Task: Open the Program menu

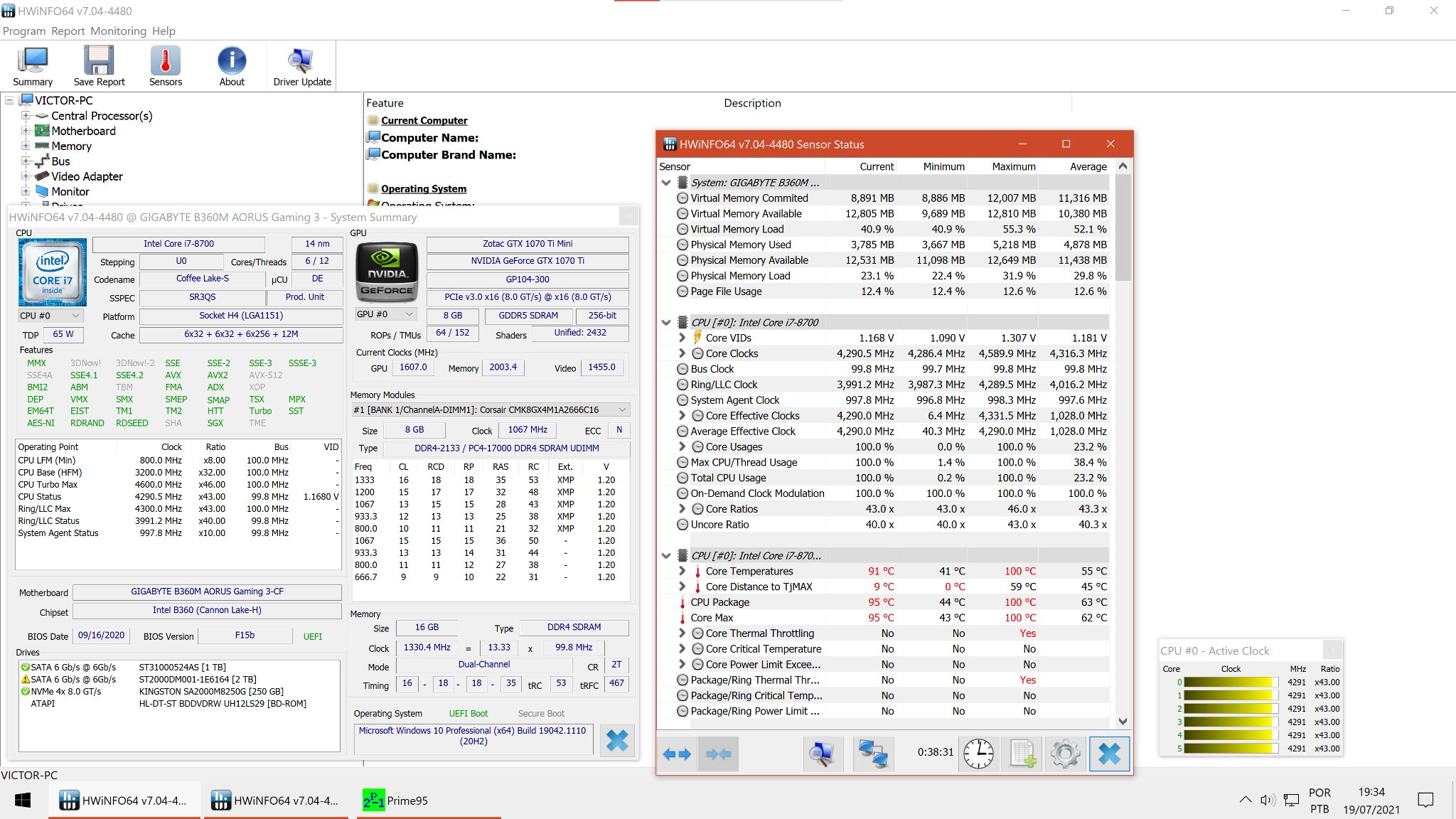Action: (24, 31)
